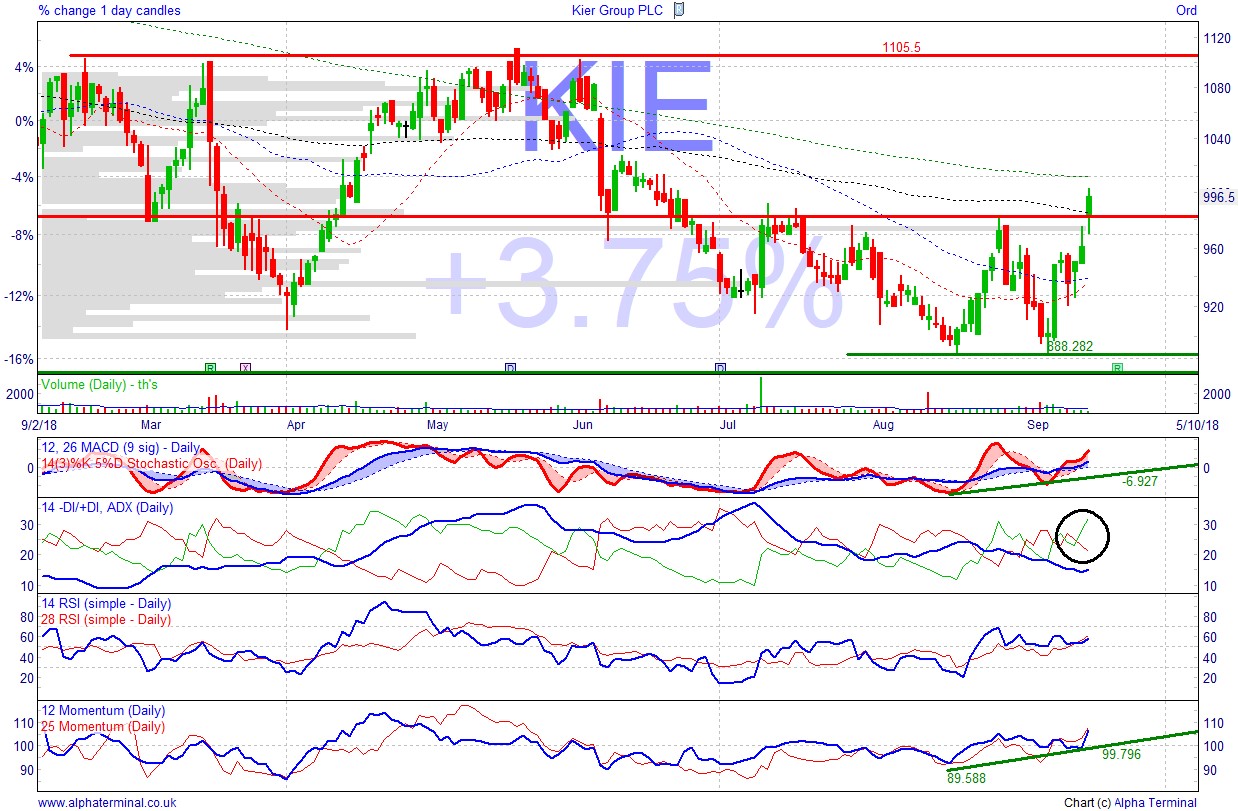Select the 888.282 support level label

[1070, 346]
